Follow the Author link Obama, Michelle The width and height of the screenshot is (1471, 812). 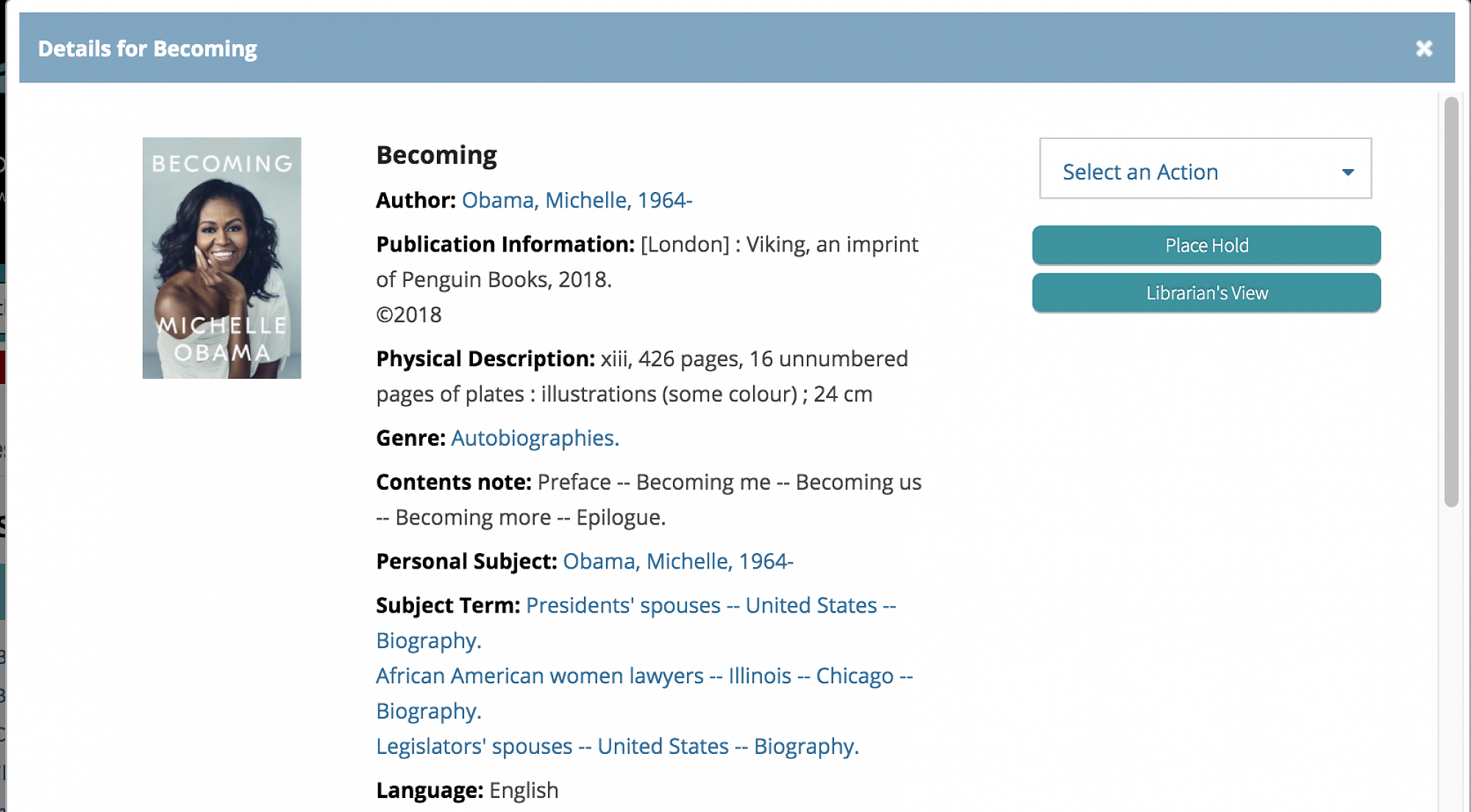click(577, 200)
